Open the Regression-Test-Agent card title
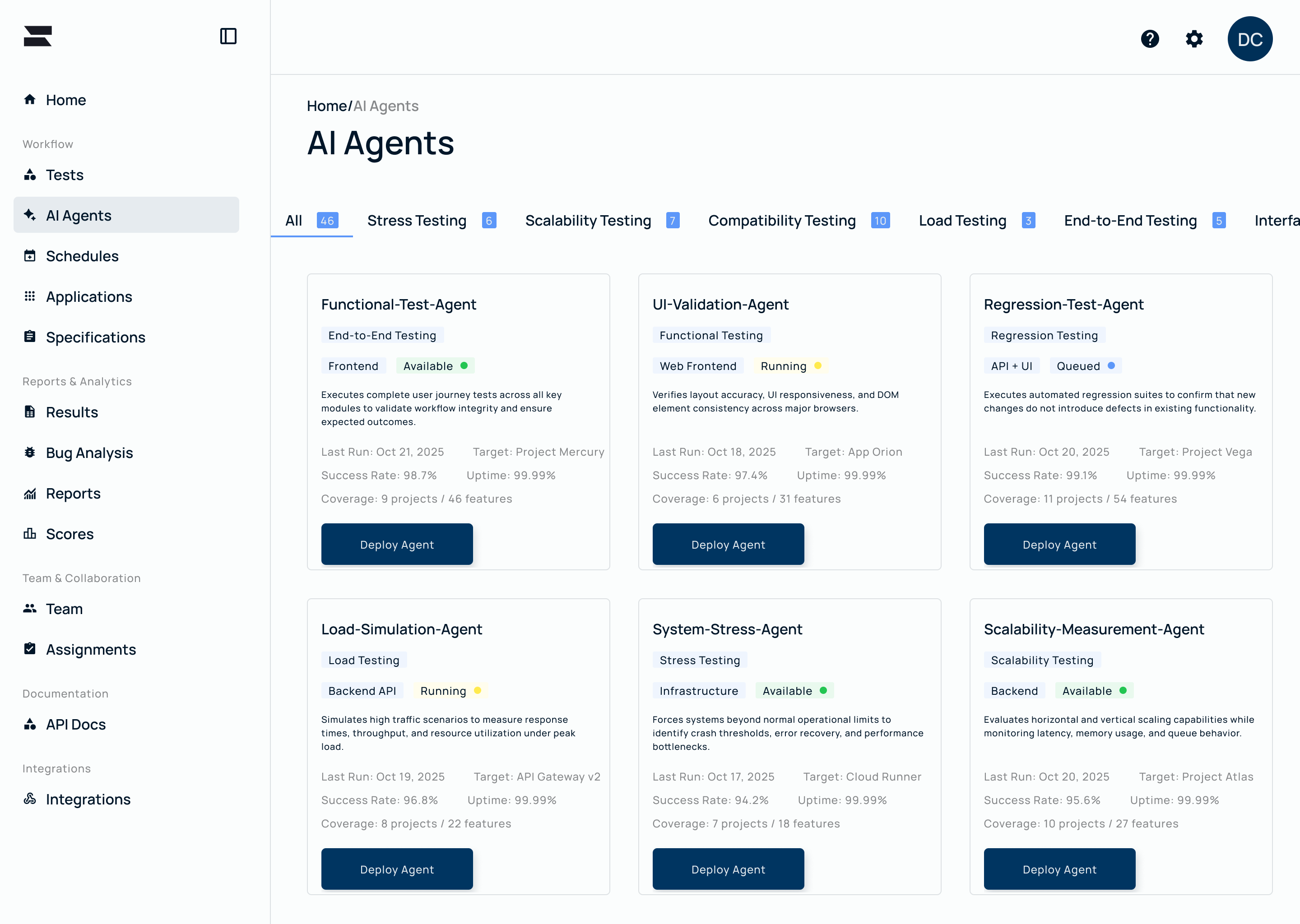Viewport: 1300px width, 924px height. pos(1063,305)
